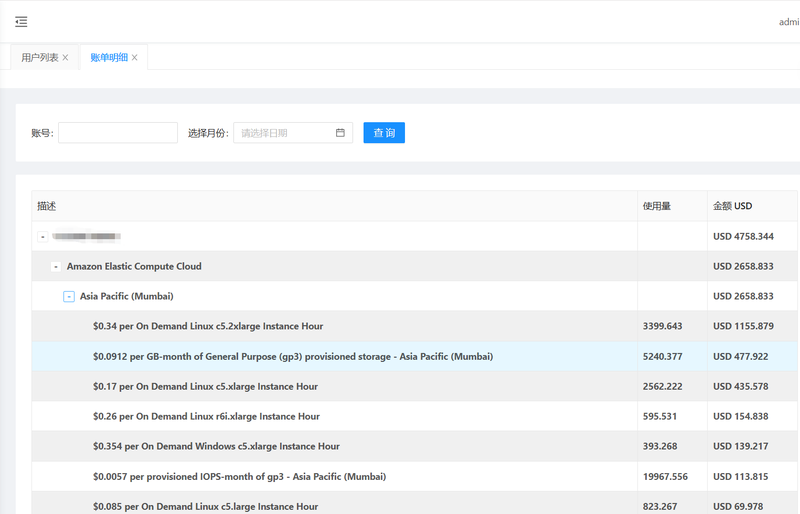800x514 pixels.
Task: Click usage value 19967.556
Action: pyautogui.click(x=665, y=477)
